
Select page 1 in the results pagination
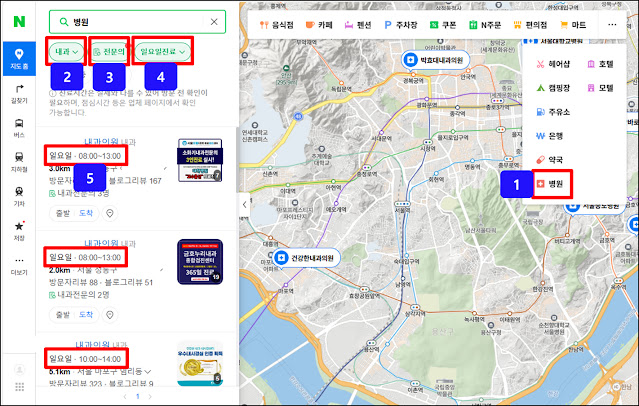pos(138,396)
